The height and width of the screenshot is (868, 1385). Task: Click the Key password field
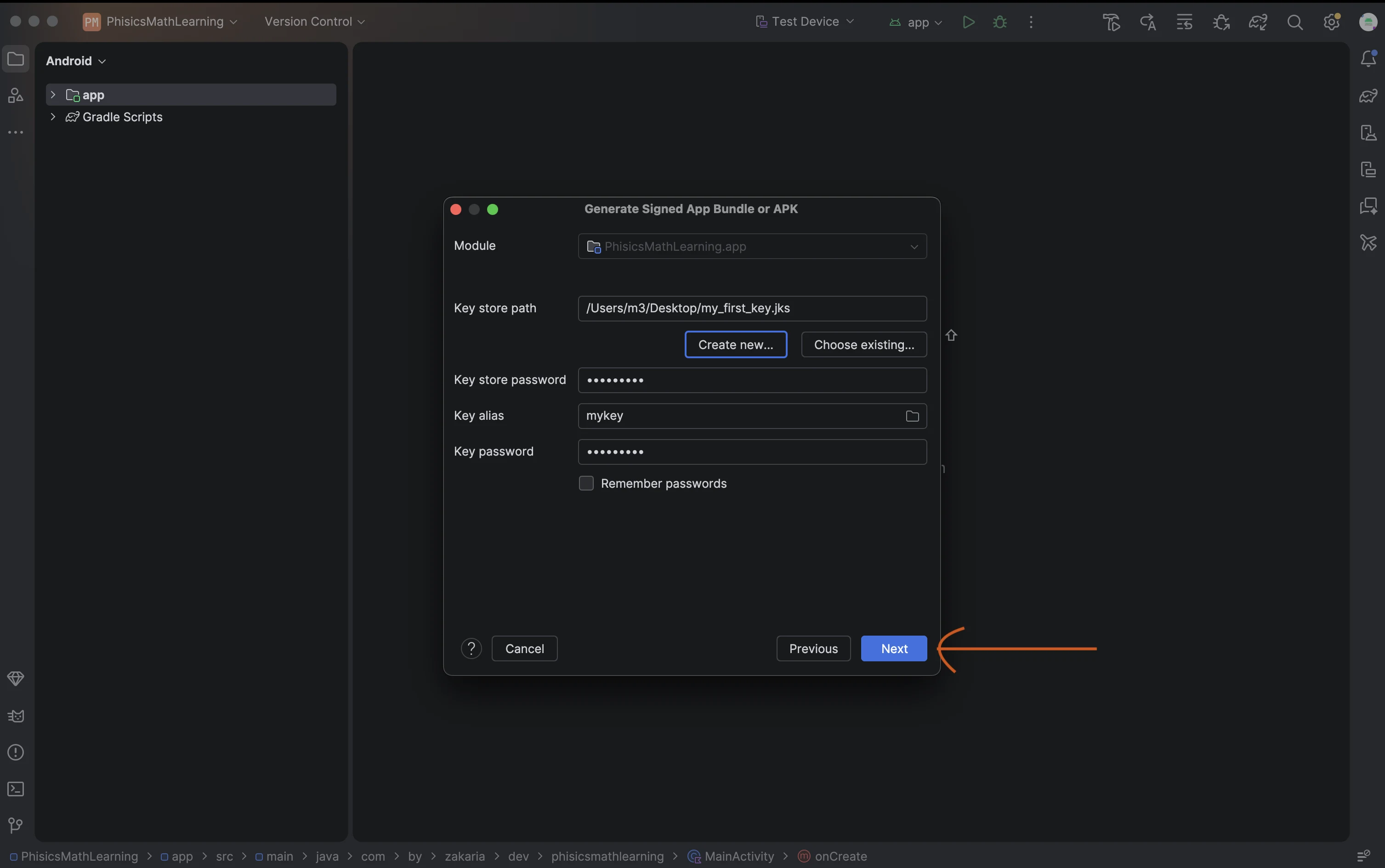752,452
